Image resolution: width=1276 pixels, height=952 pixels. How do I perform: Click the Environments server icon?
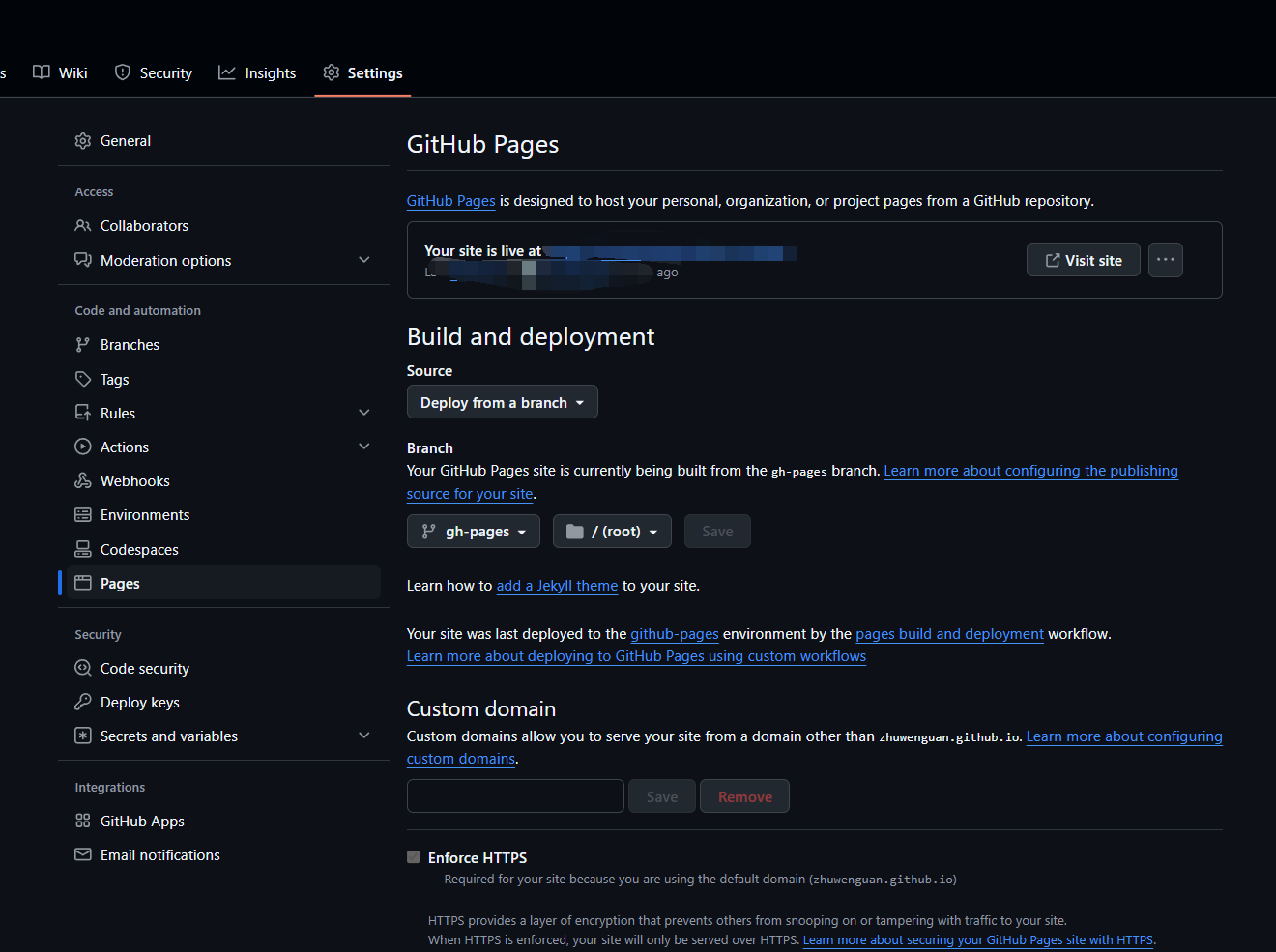pos(83,515)
